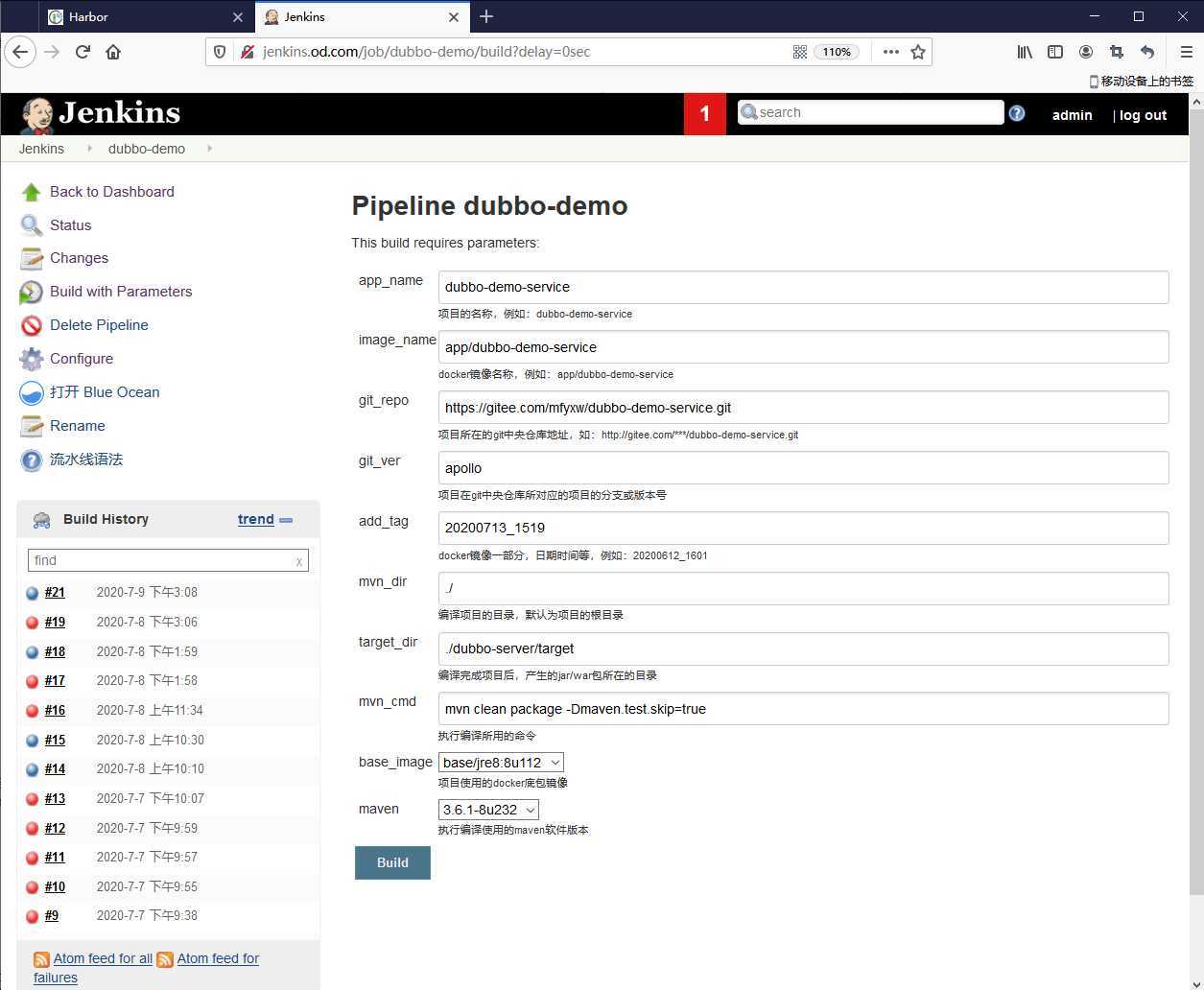The image size is (1204, 990).
Task: Click into the git_ver input field
Action: [803, 468]
